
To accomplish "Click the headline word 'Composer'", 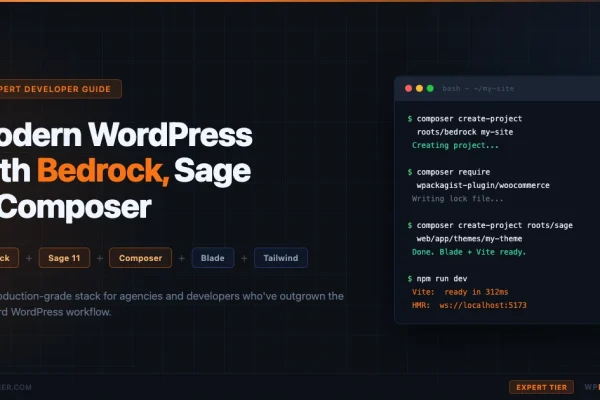I will (x=76, y=207).
